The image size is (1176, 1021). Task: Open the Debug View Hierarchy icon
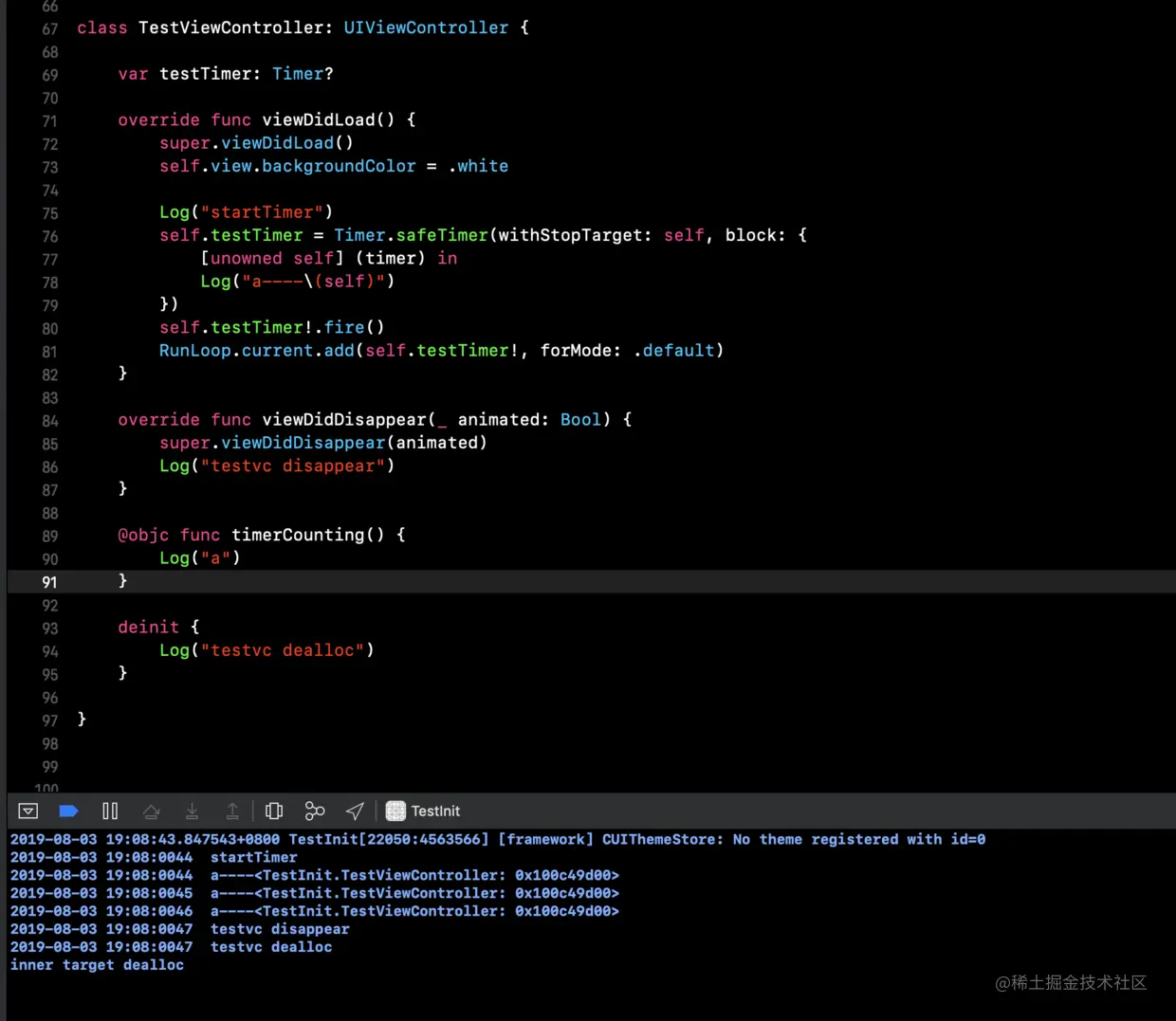[x=274, y=811]
